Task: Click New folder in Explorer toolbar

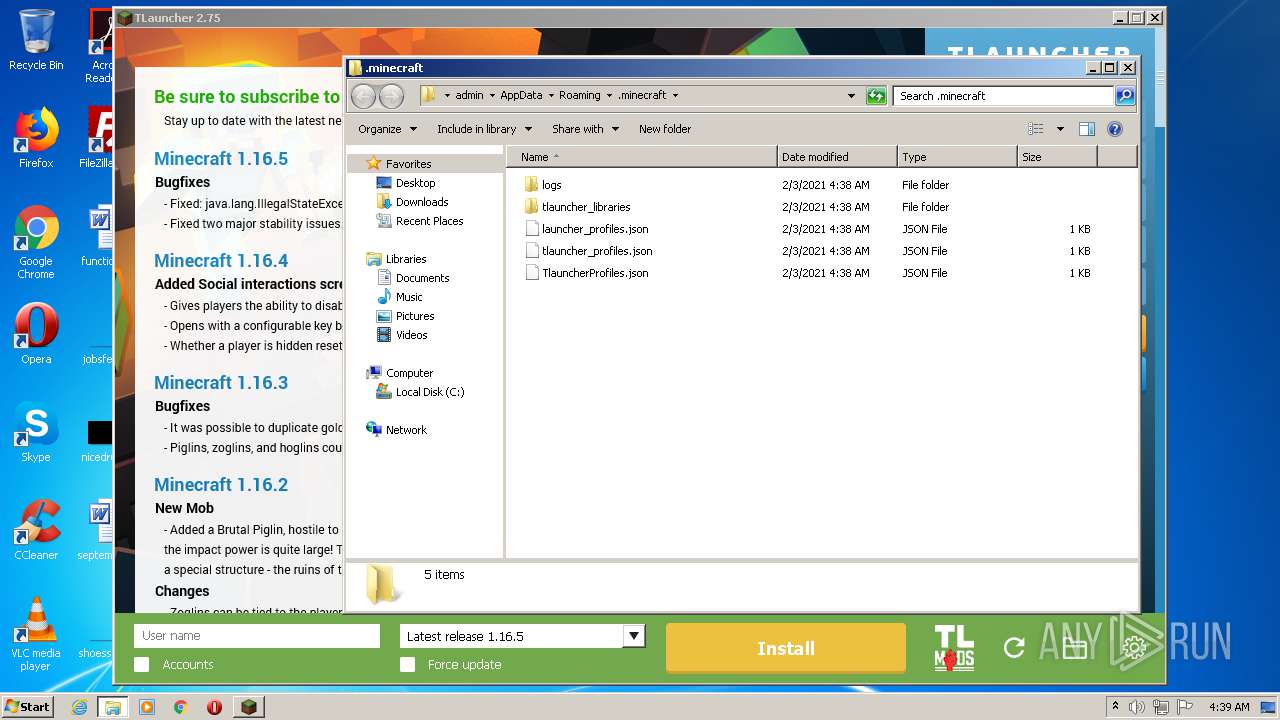Action: click(665, 129)
